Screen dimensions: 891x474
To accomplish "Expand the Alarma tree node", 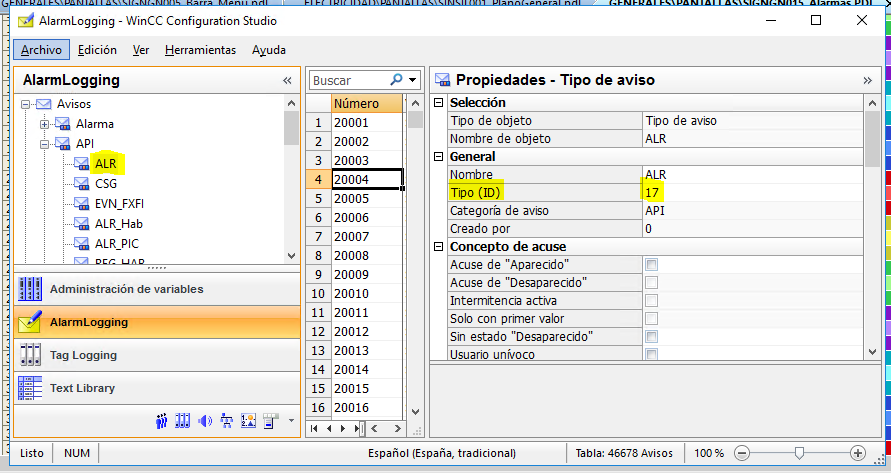I will click(45, 124).
